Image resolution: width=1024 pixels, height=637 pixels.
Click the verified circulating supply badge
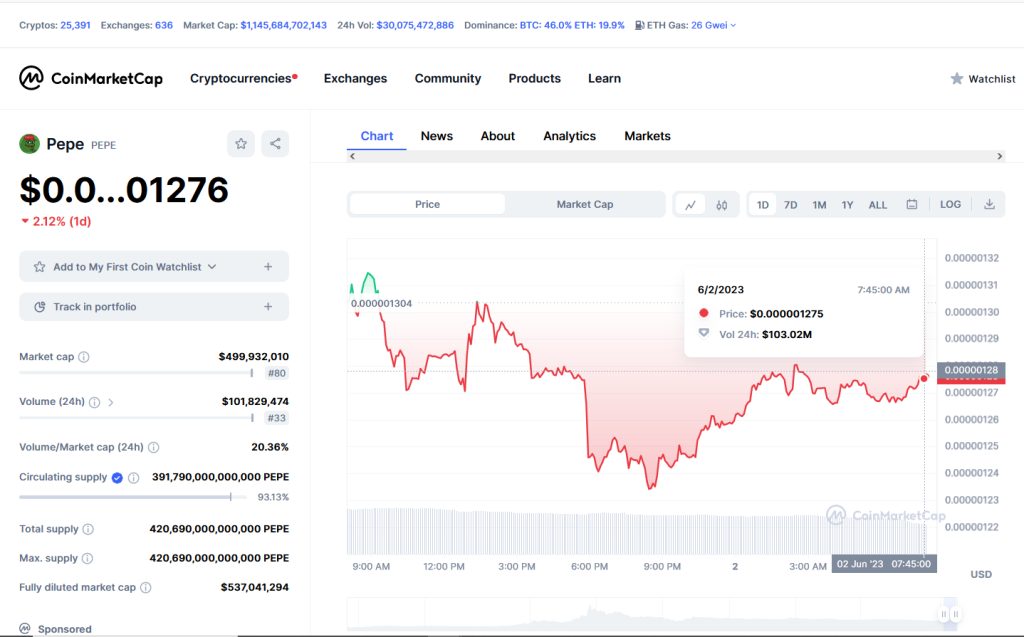(117, 478)
